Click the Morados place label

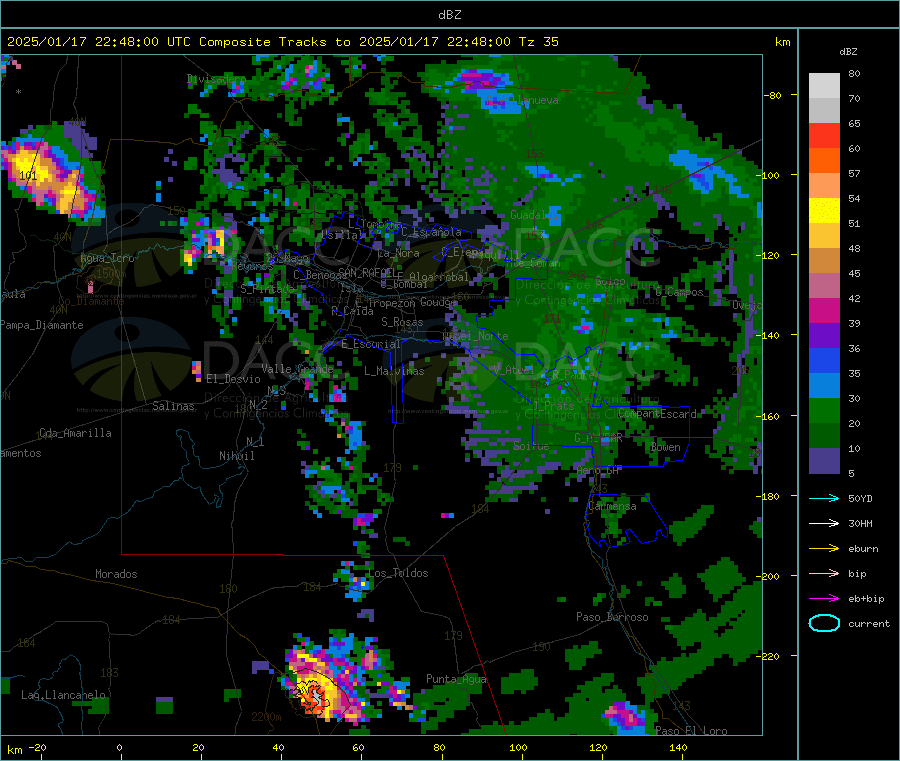coord(116,574)
